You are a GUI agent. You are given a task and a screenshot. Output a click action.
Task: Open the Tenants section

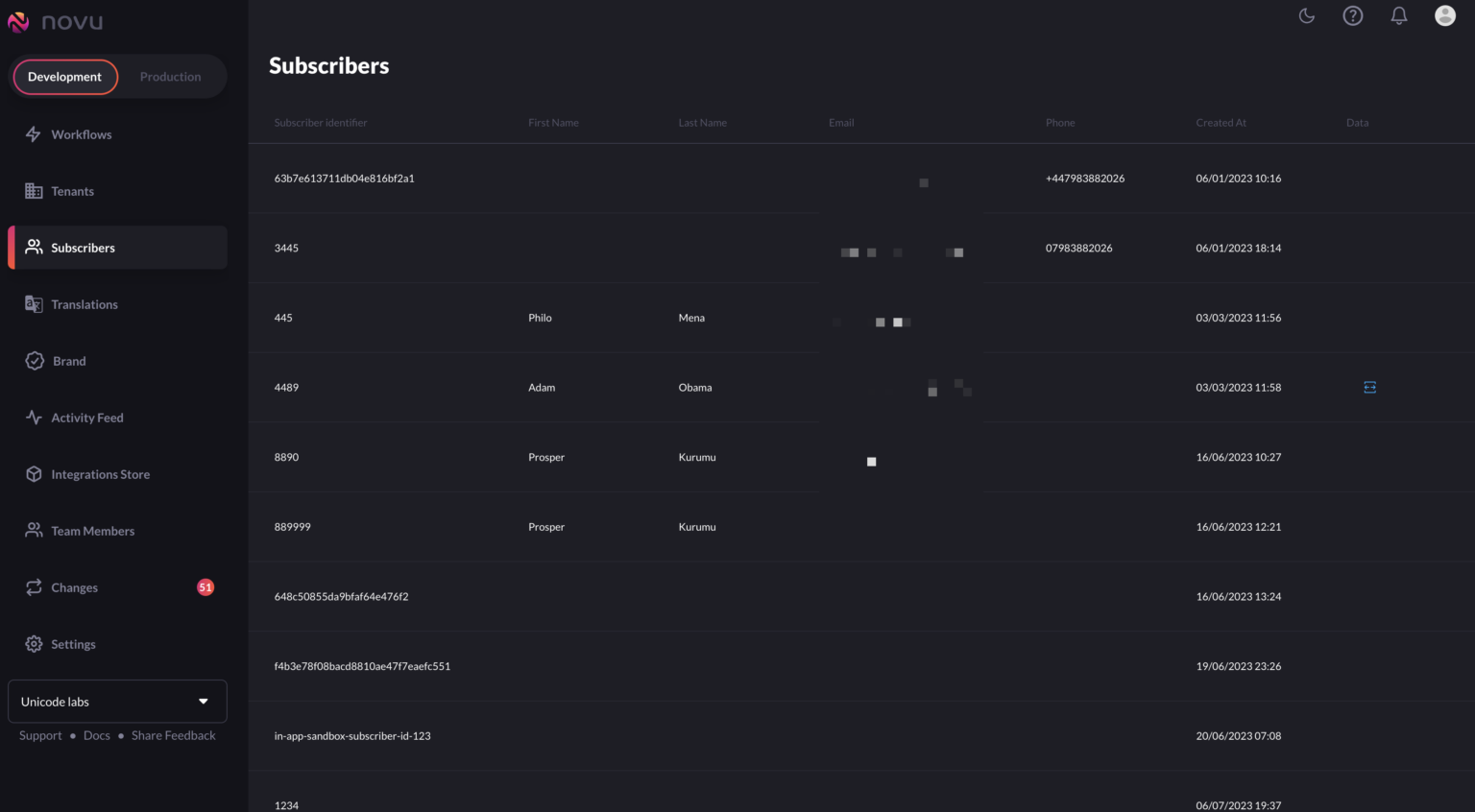pyautogui.click(x=34, y=190)
